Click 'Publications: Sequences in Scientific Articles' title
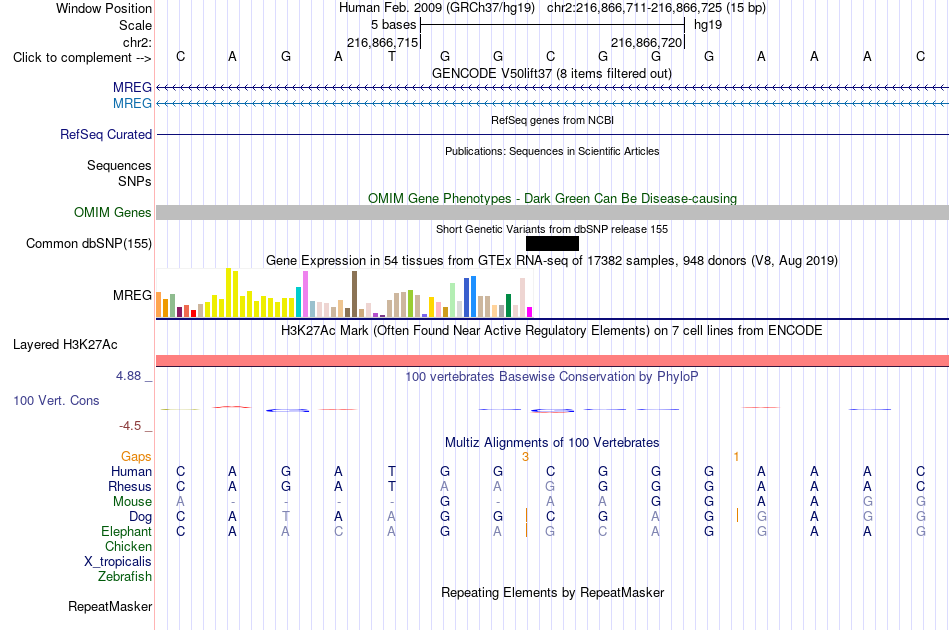Viewport: 950px width, 630px height. (x=552, y=151)
